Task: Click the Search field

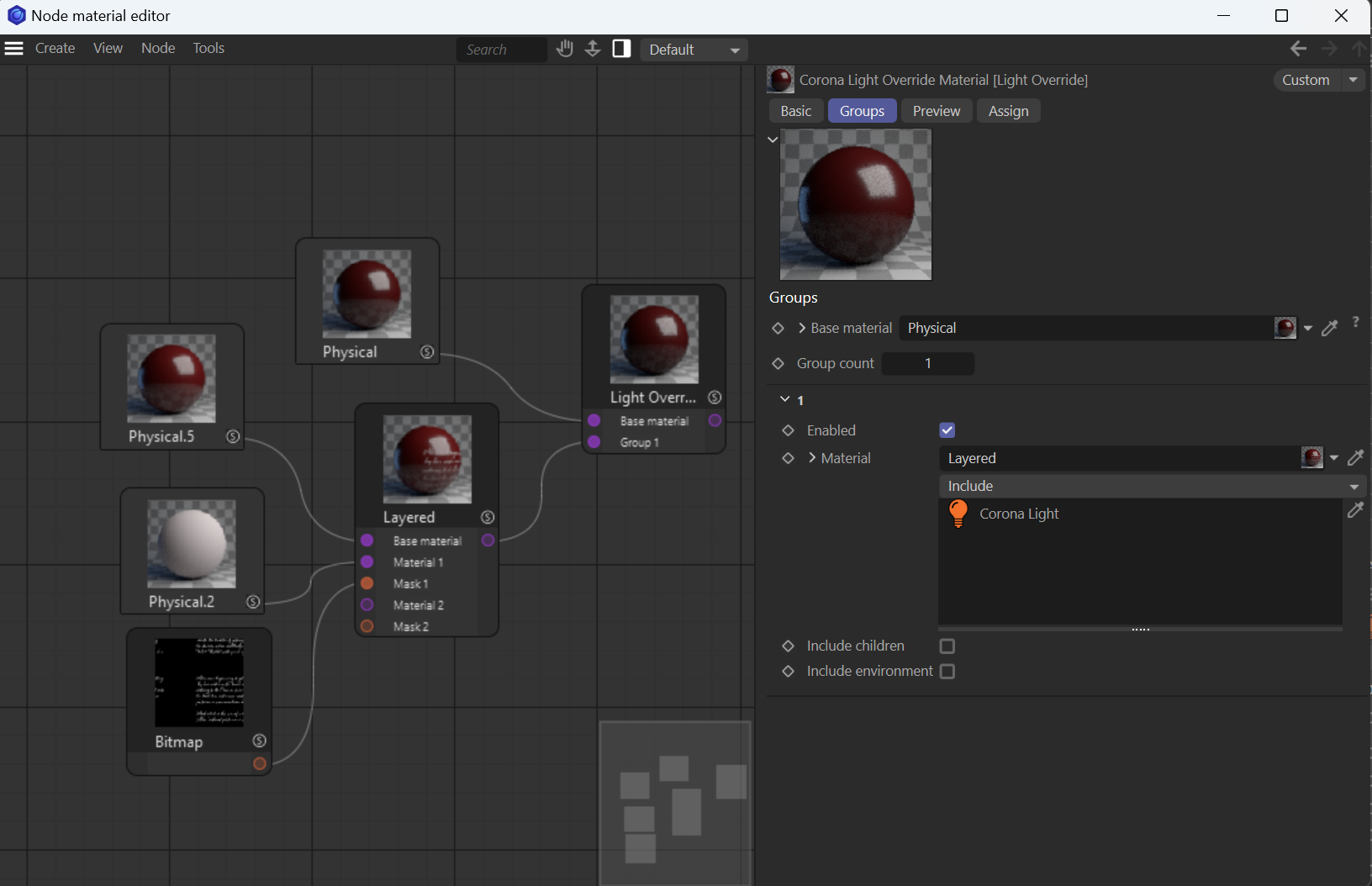Action: click(x=502, y=50)
